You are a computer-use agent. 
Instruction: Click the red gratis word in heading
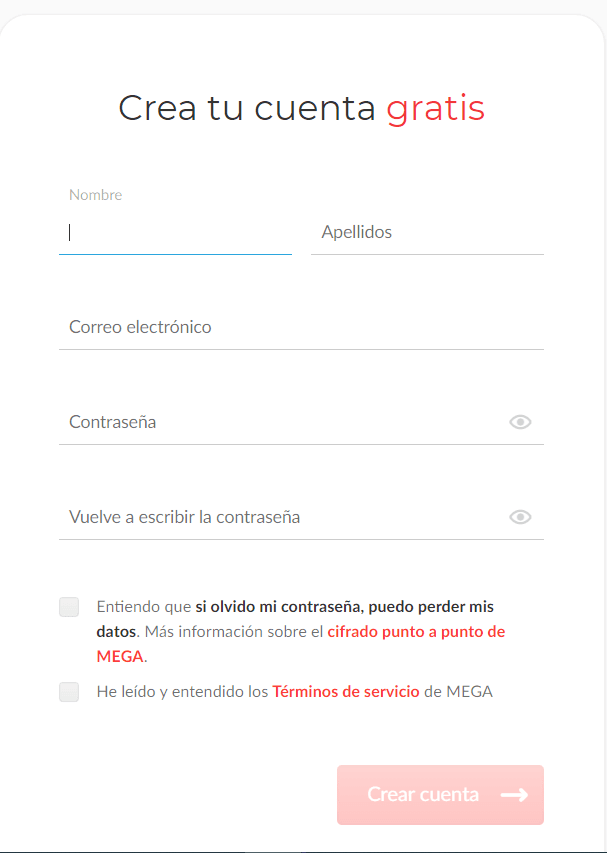(x=435, y=109)
